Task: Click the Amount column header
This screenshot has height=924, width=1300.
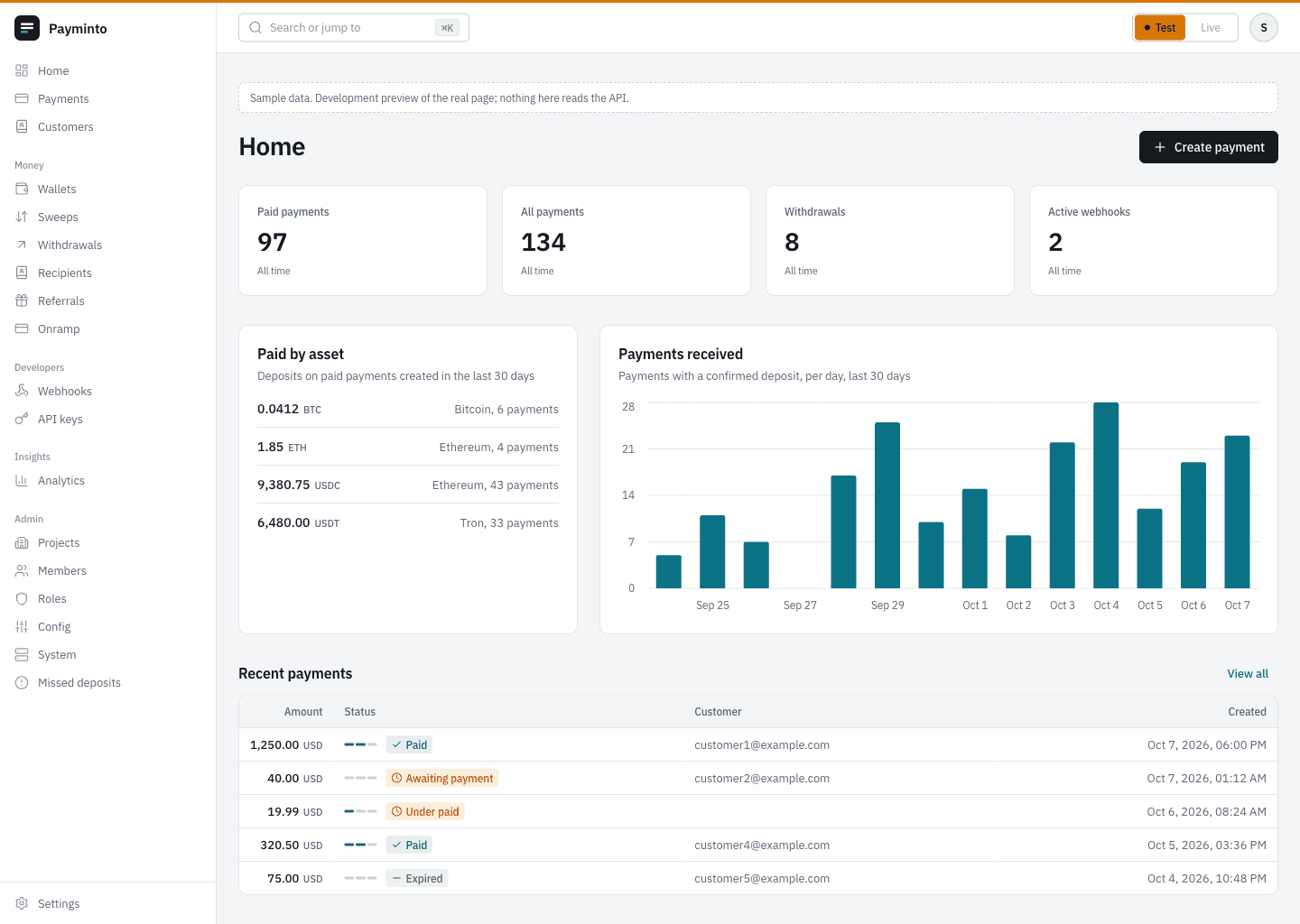Action: coord(303,711)
